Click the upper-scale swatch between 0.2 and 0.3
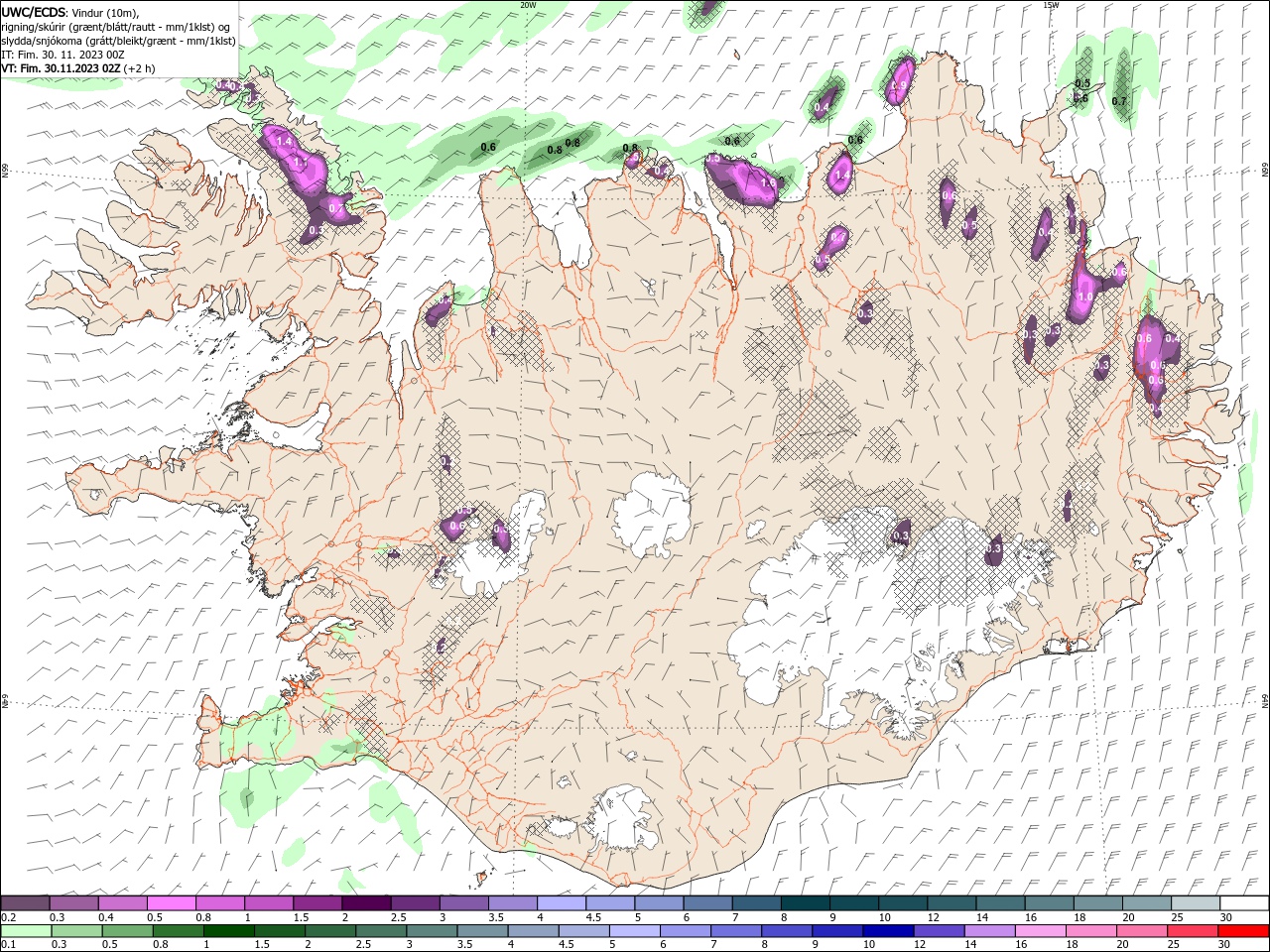Screen dimensions: 1270x952 tap(25, 903)
